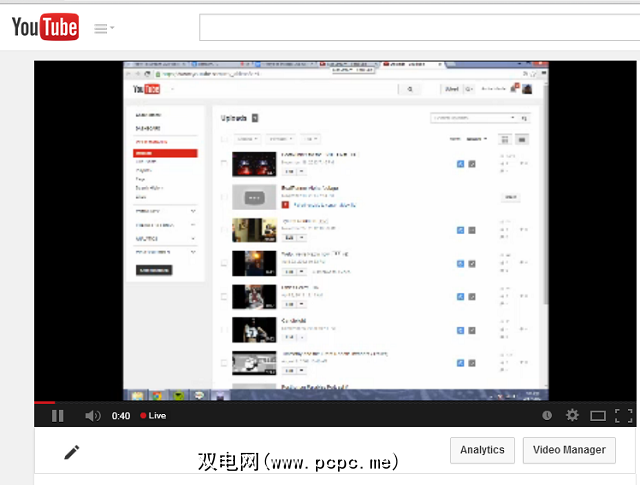
Task: Open the guide menu hamburger icon
Action: click(104, 28)
